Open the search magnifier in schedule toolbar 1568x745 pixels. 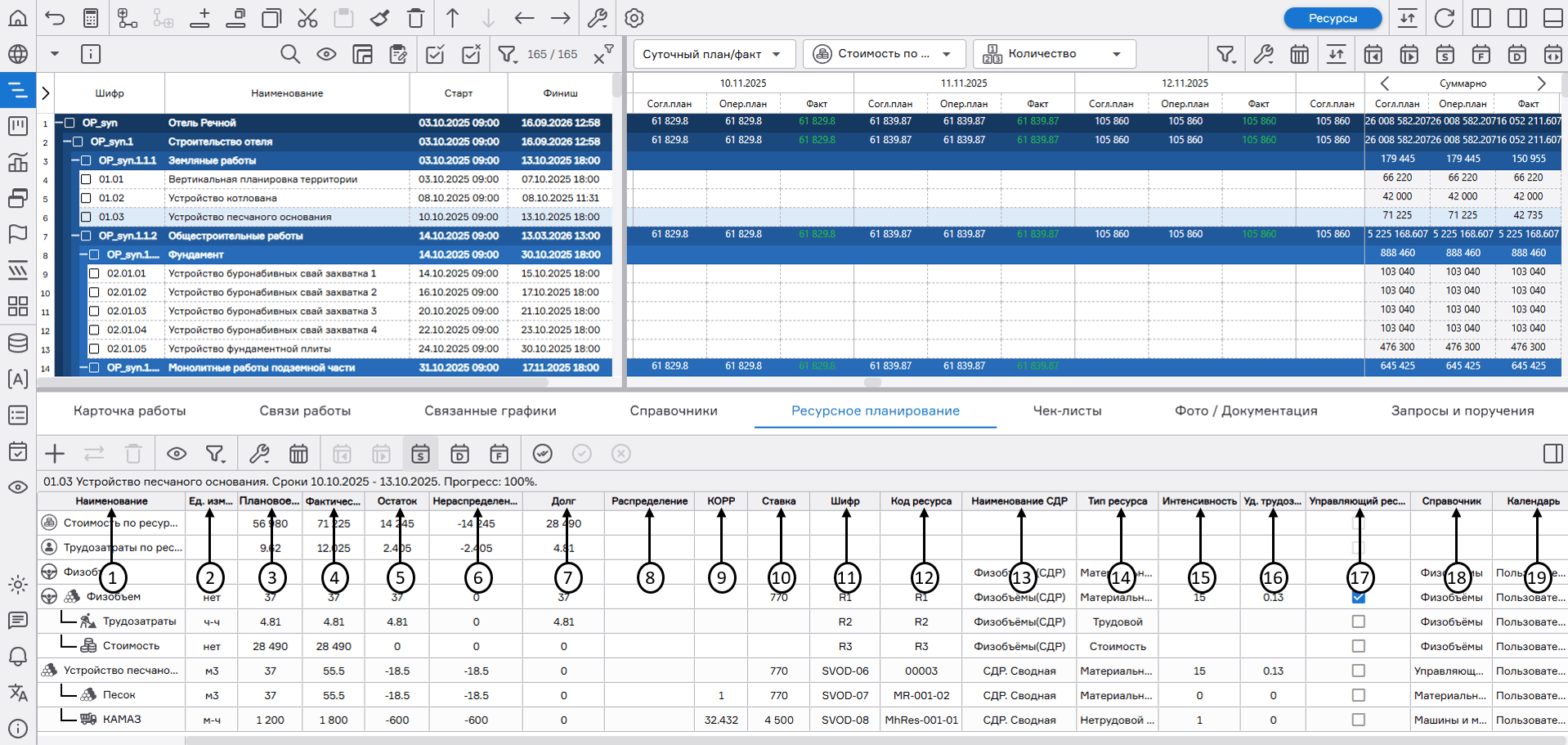[x=289, y=54]
